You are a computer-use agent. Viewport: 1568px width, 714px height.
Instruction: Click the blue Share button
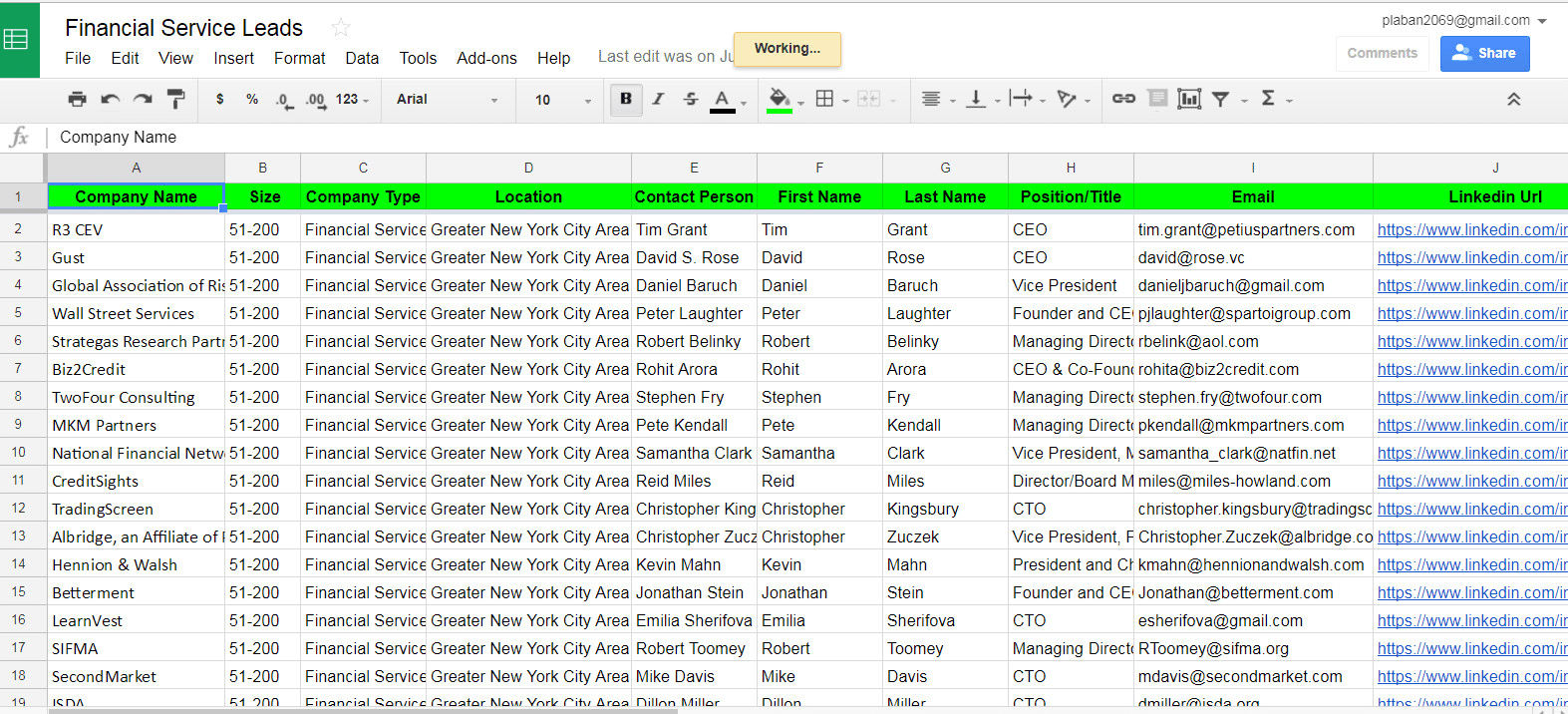point(1484,53)
